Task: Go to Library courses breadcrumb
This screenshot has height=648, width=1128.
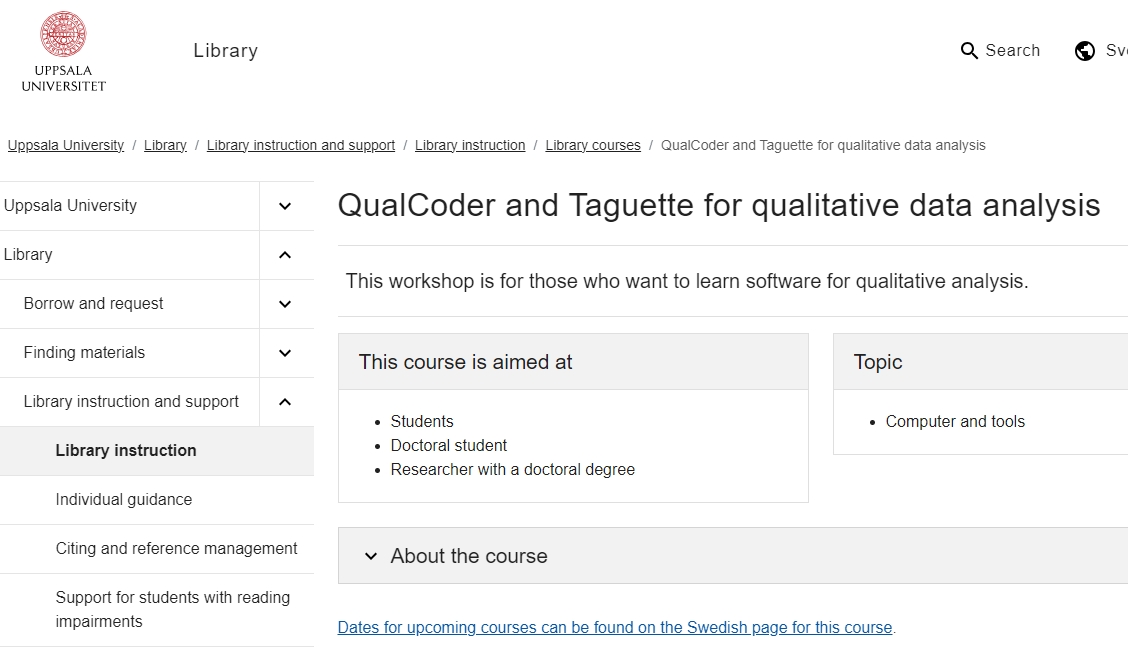Action: click(593, 146)
